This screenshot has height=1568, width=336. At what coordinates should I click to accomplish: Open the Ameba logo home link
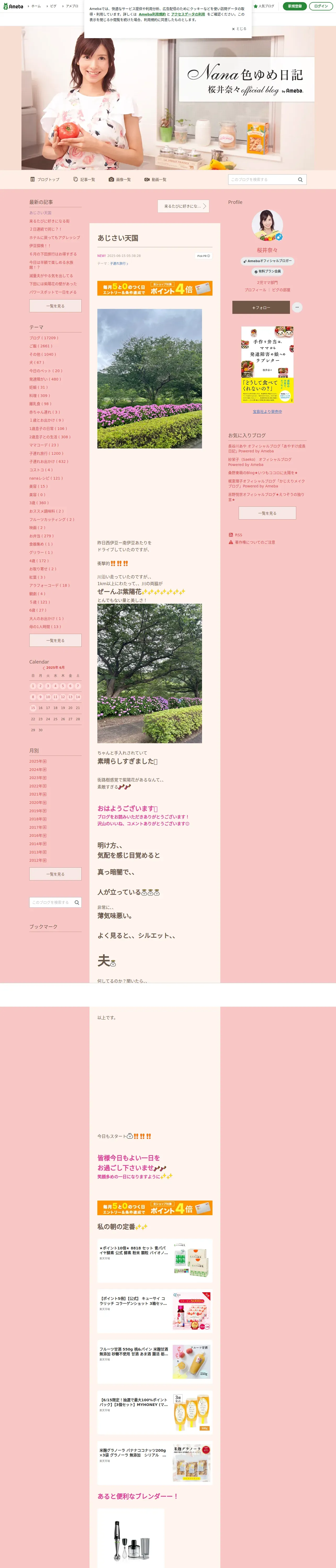click(x=13, y=6)
